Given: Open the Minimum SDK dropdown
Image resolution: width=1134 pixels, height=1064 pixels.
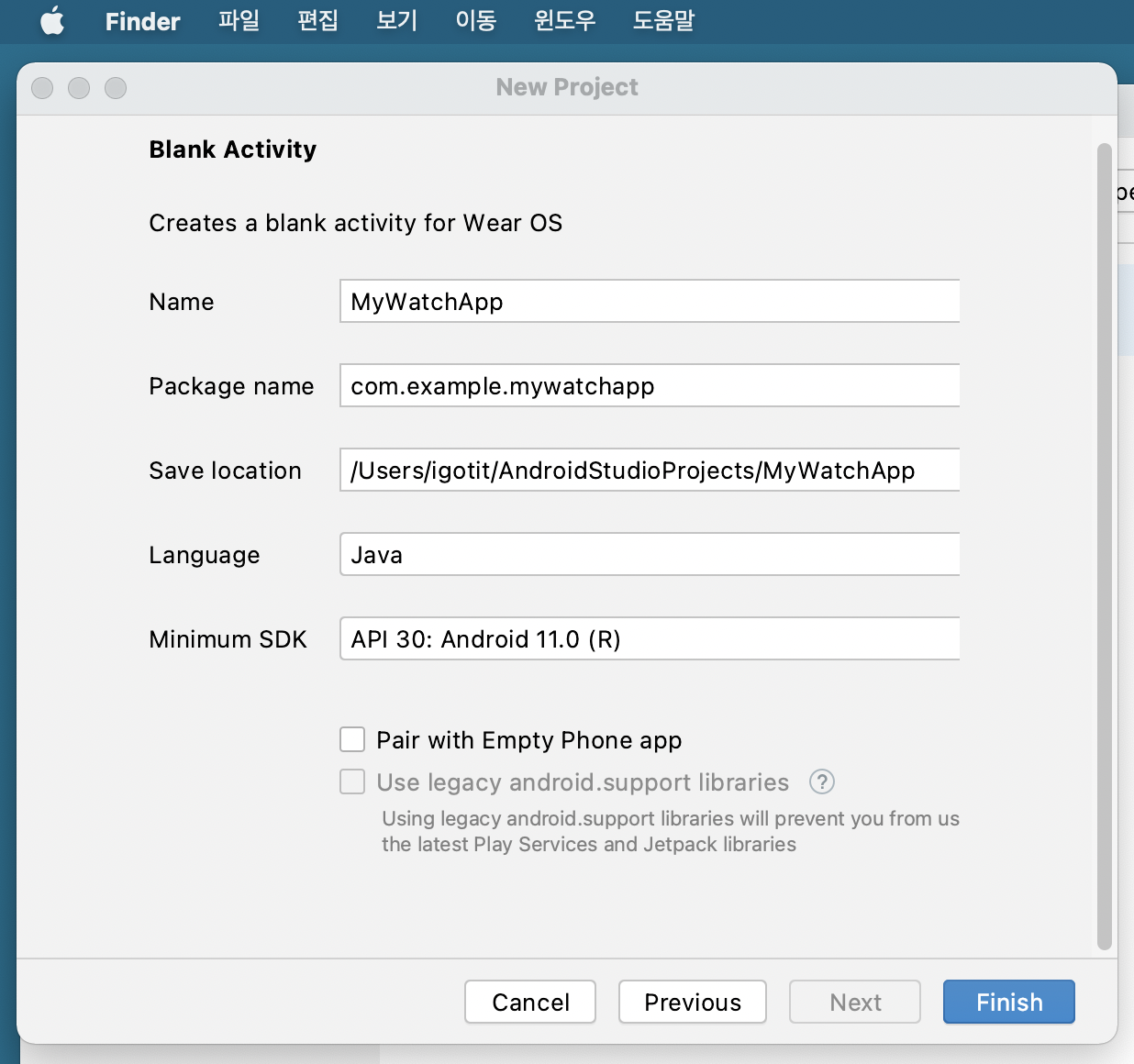Looking at the screenshot, I should point(650,638).
